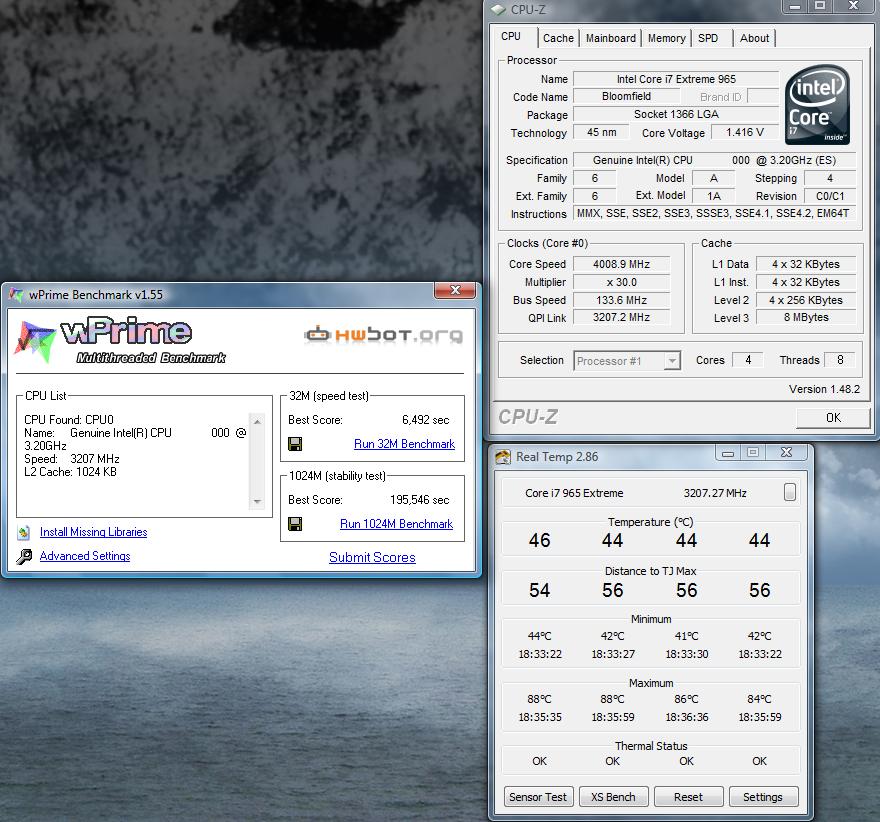Viewport: 880px width, 822px height.
Task: Click the Threads value 8 in CPU-Z
Action: 840,360
